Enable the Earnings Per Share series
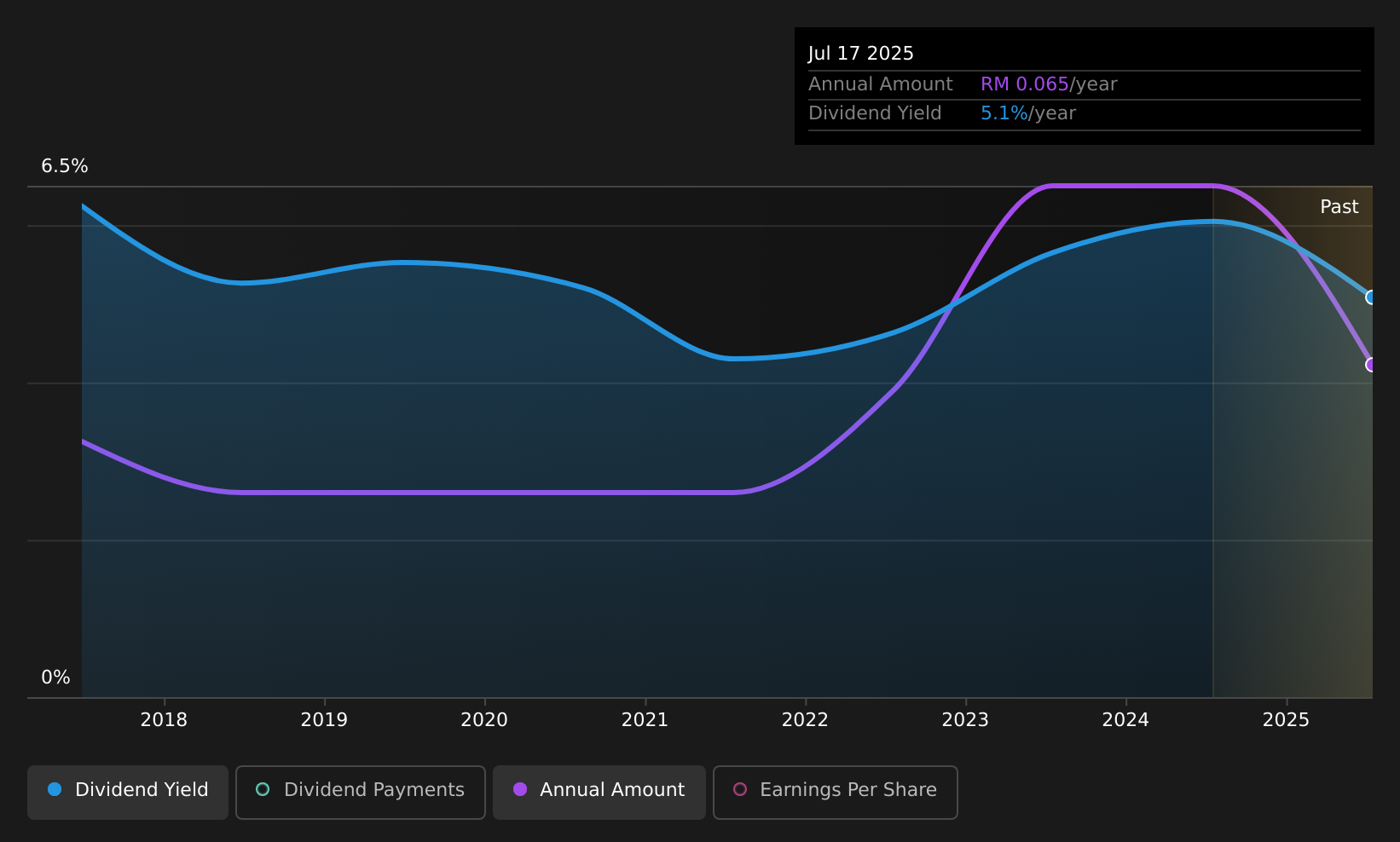Viewport: 1400px width, 842px height. click(835, 792)
